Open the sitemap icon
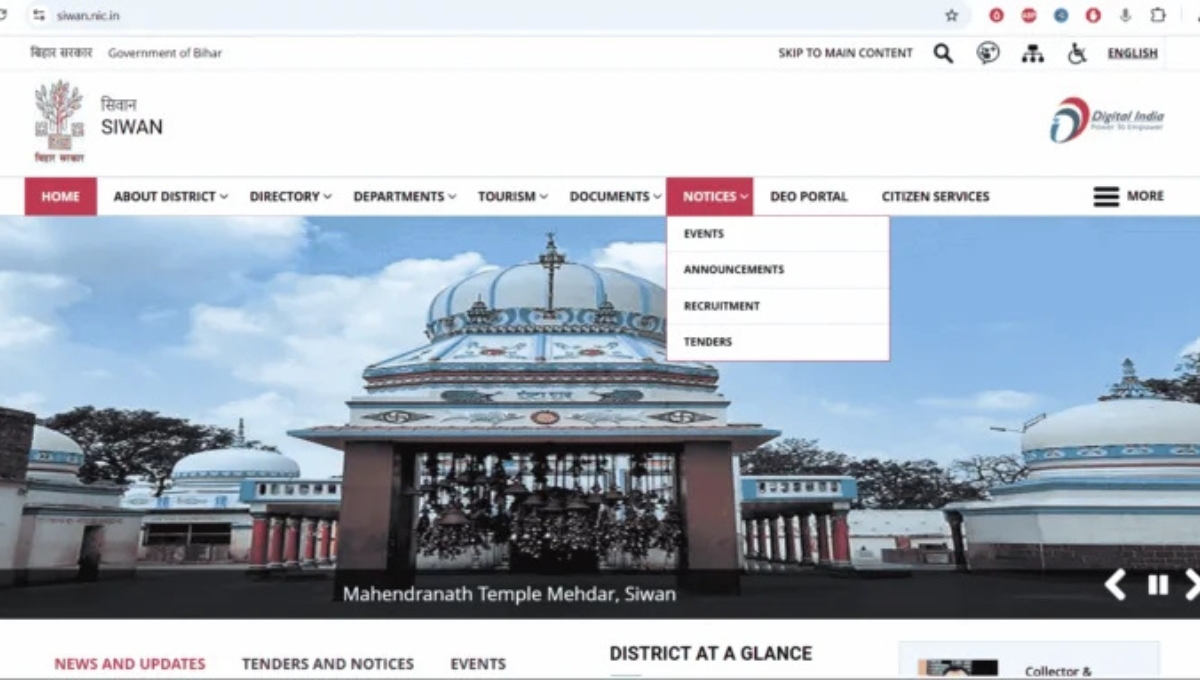The height and width of the screenshot is (680, 1200). [x=1034, y=52]
